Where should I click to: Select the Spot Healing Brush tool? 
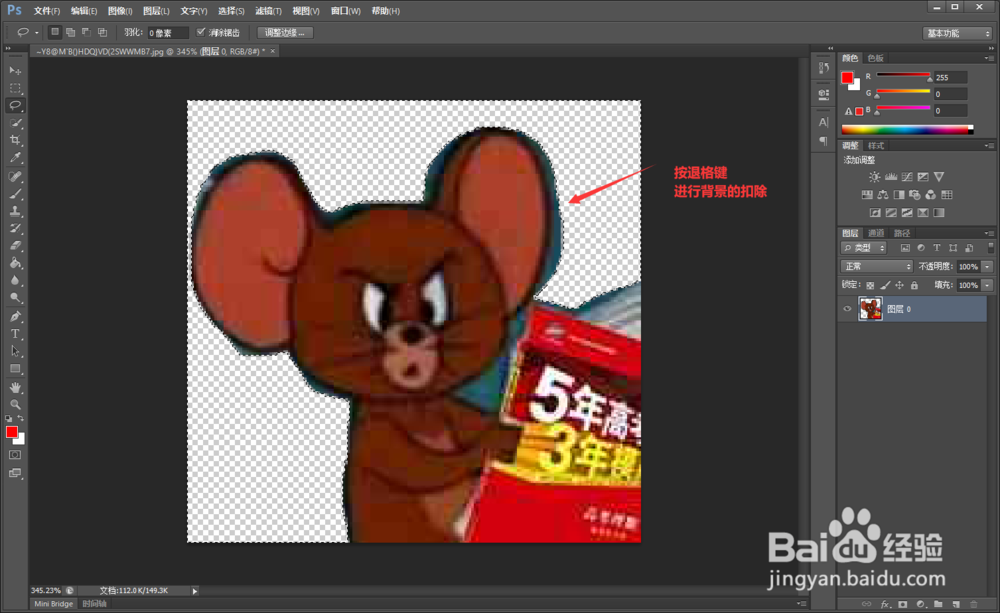pos(15,176)
